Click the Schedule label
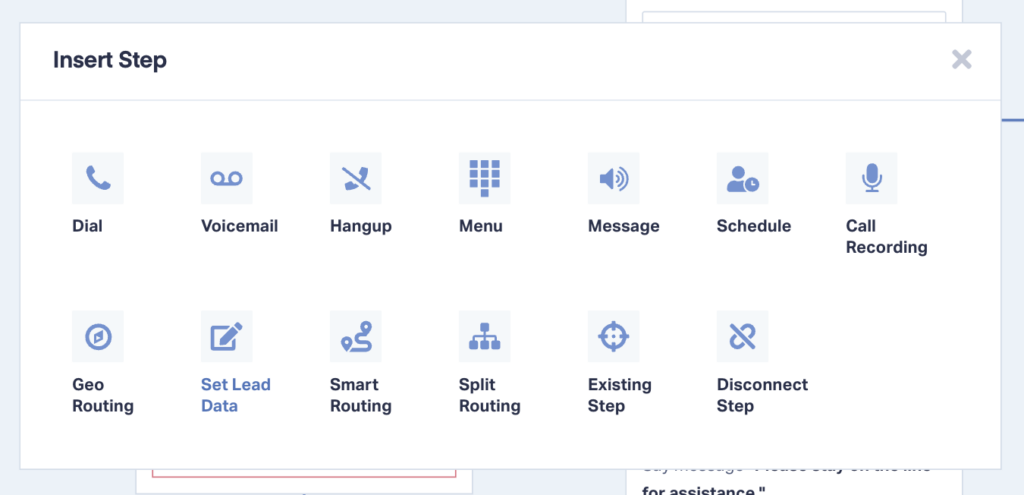The height and width of the screenshot is (495, 1024). pos(754,226)
